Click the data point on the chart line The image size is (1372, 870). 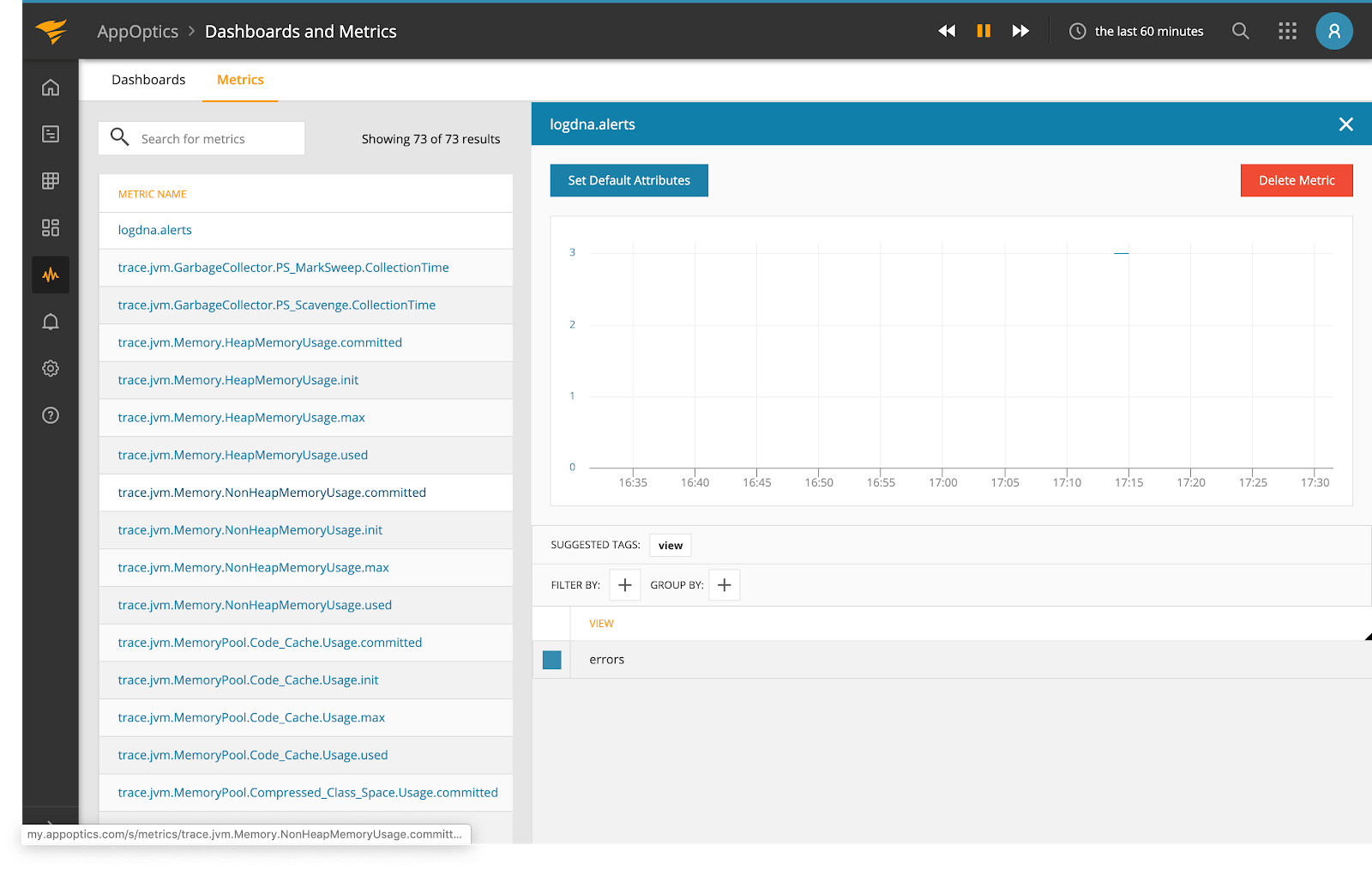point(1122,253)
